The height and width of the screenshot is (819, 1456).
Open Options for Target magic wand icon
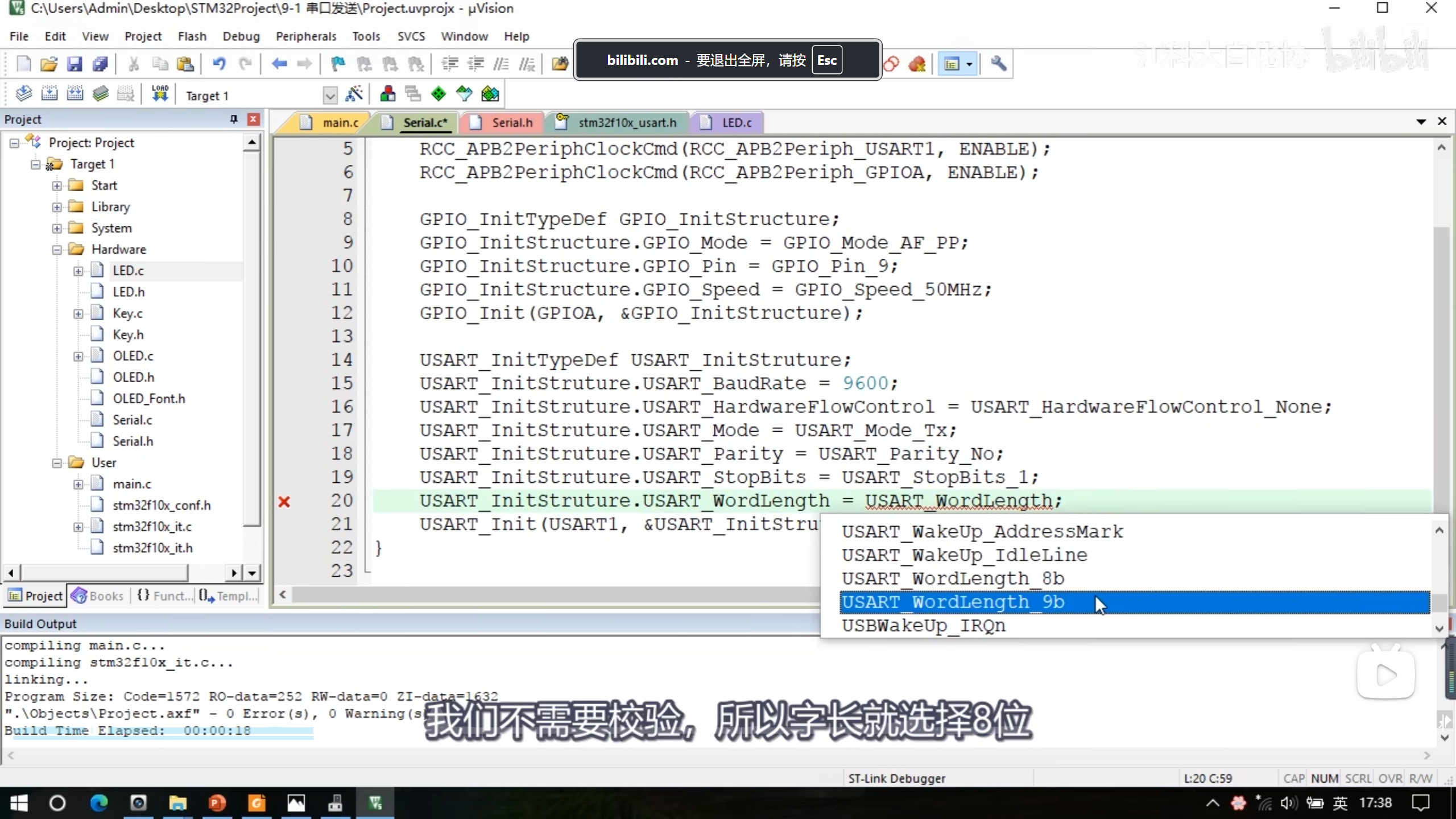point(354,94)
